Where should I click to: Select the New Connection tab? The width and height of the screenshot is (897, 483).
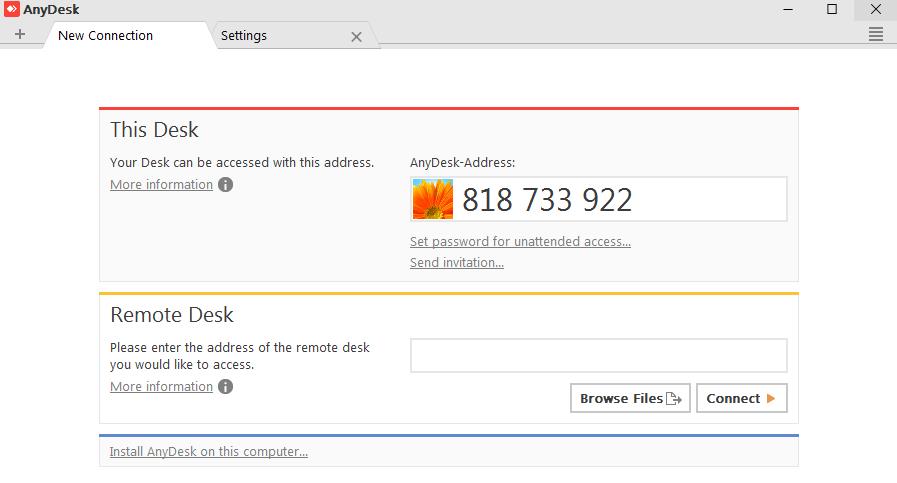(105, 36)
